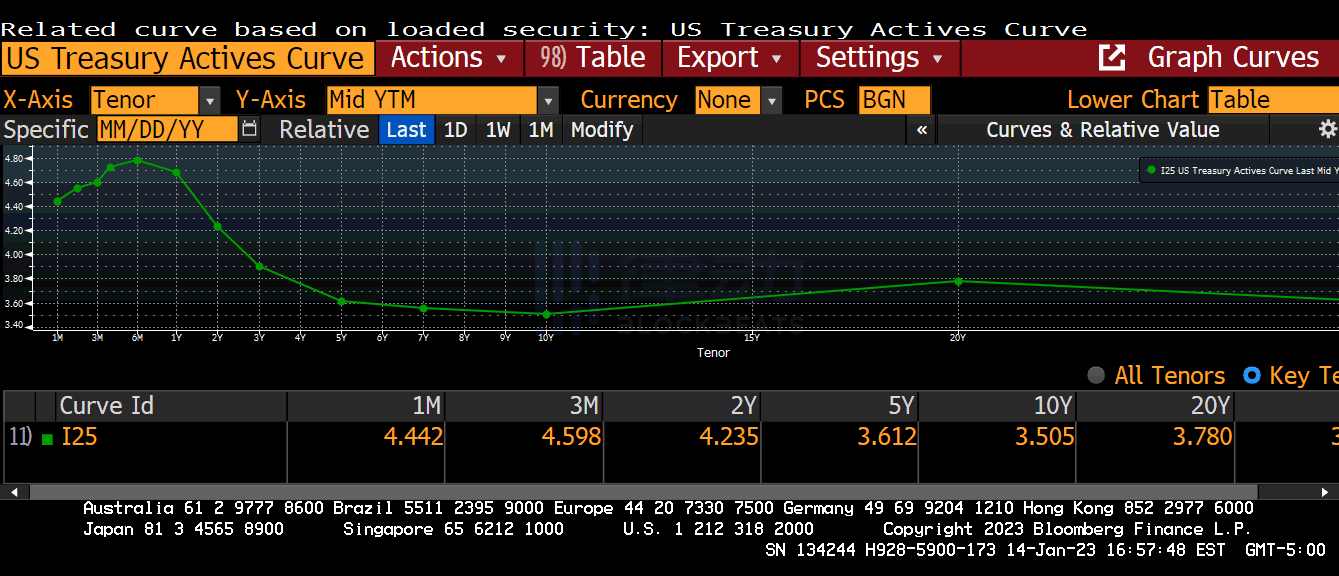Click the 2Y column header
This screenshot has height=576, width=1339.
click(682, 405)
